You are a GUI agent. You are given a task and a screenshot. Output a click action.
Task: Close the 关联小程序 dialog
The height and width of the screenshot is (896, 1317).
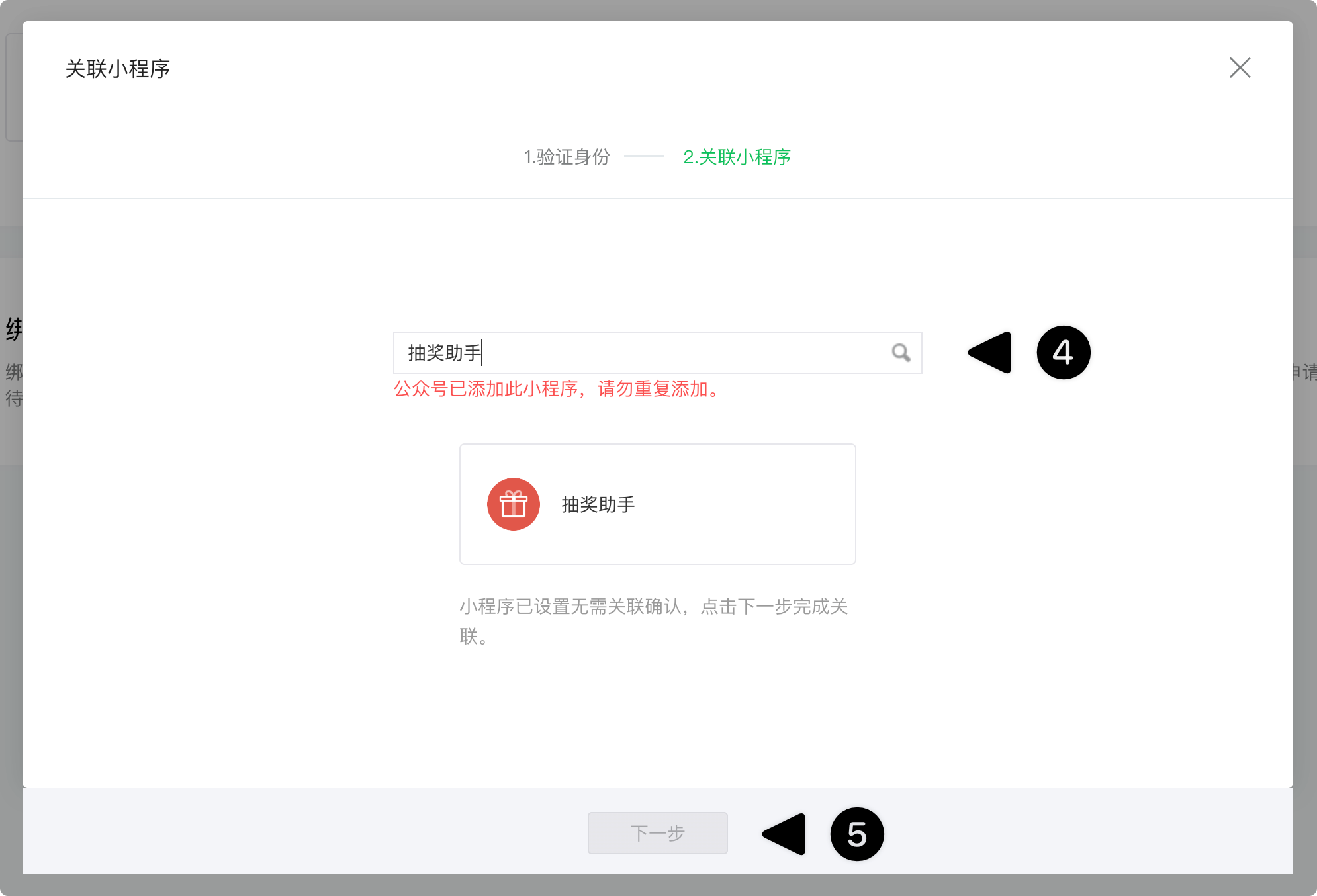tap(1240, 67)
